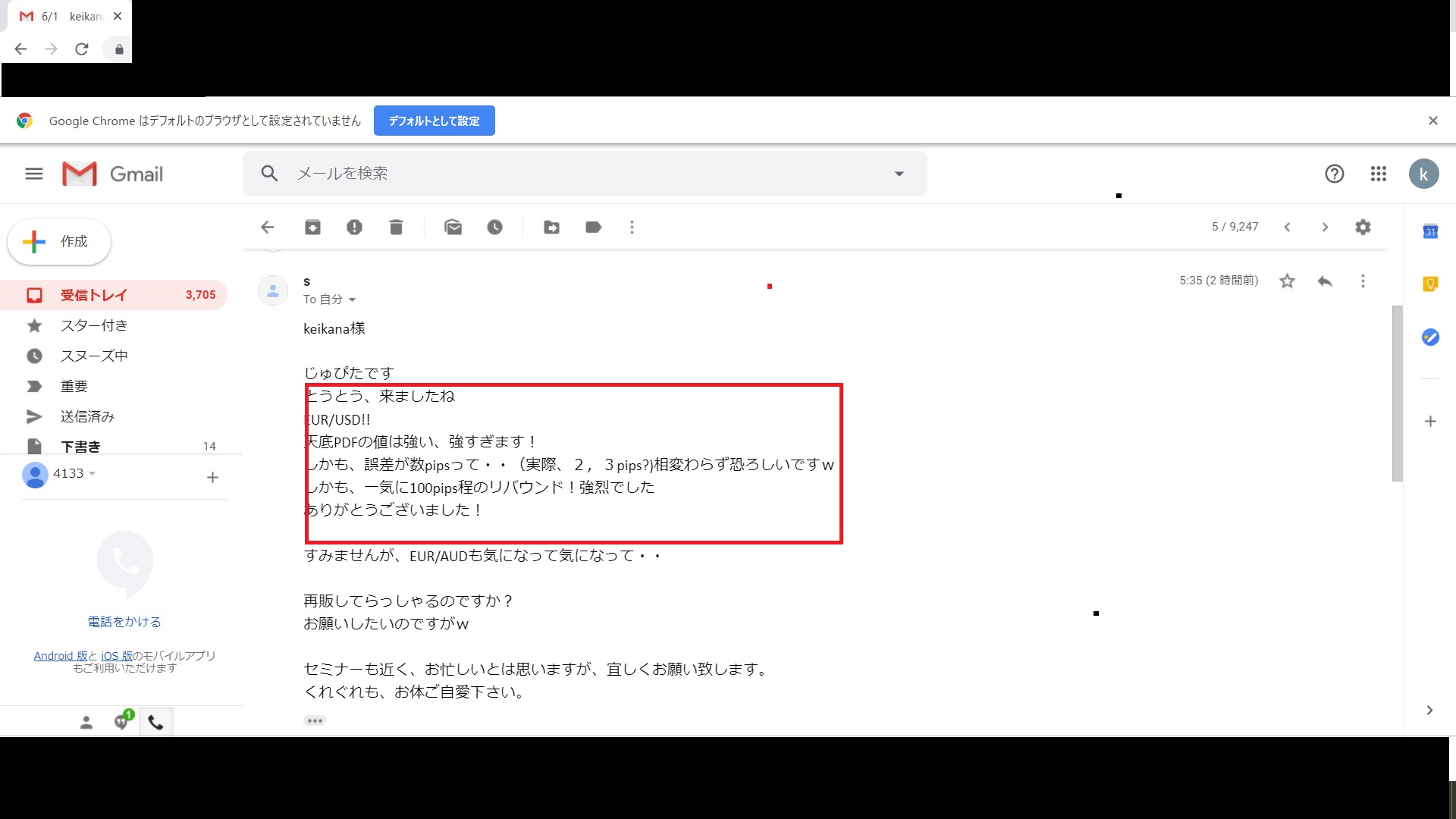1456x819 pixels.
Task: Go to the 送信済み sent folder
Action: click(87, 416)
